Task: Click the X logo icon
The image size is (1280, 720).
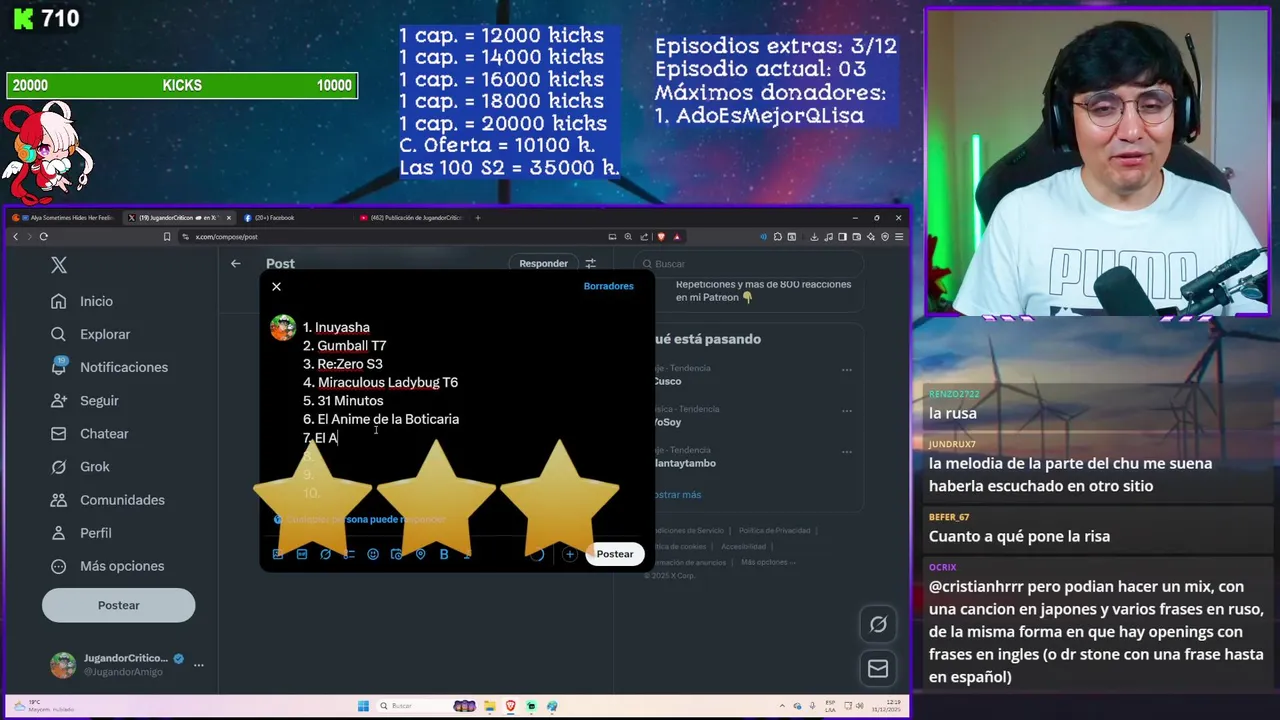Action: pyautogui.click(x=59, y=265)
